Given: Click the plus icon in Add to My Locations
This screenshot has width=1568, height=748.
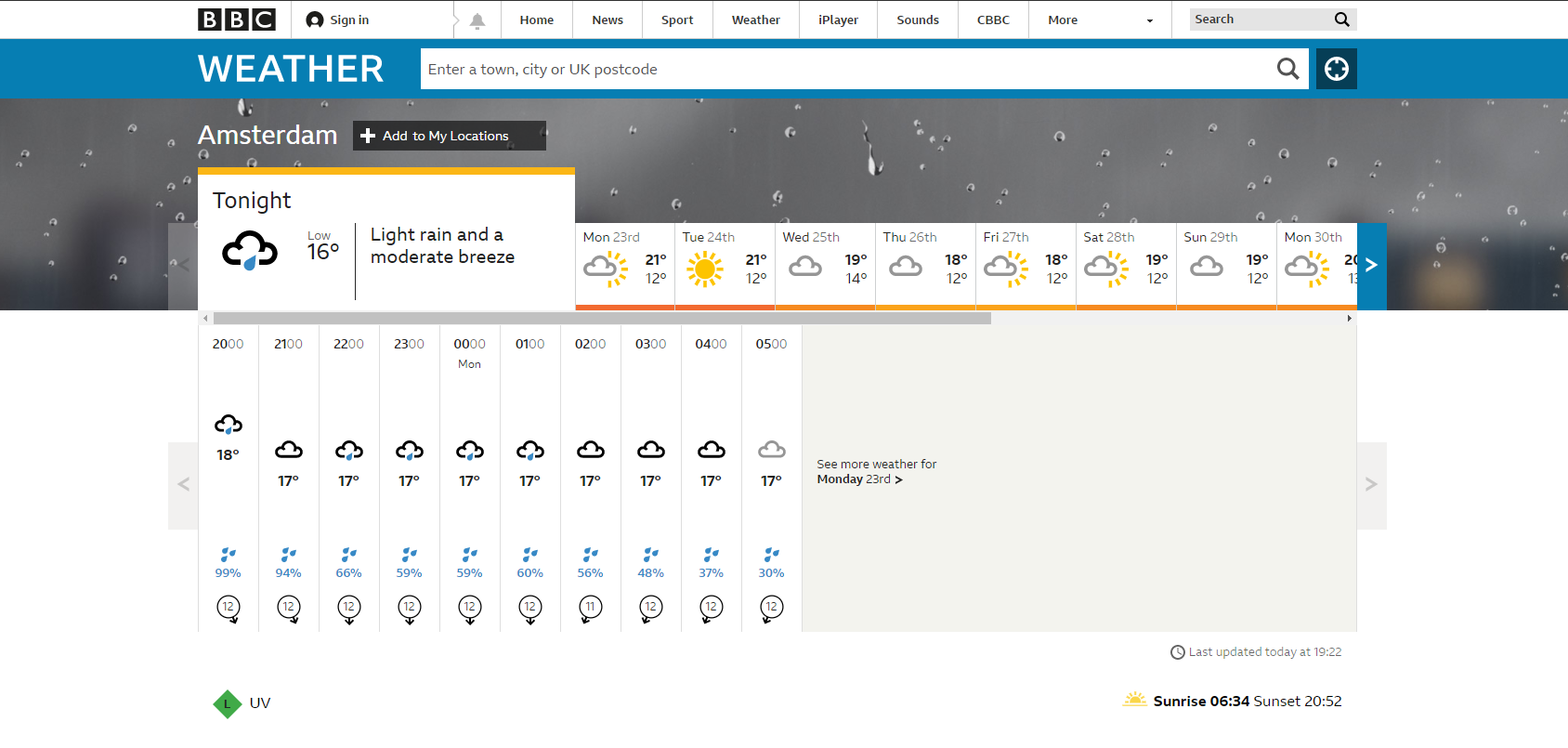Looking at the screenshot, I should [x=368, y=136].
